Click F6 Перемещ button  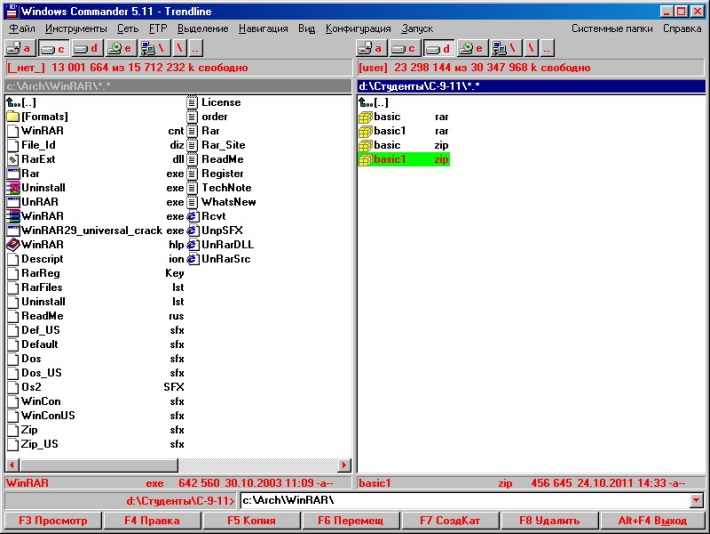pyautogui.click(x=350, y=521)
